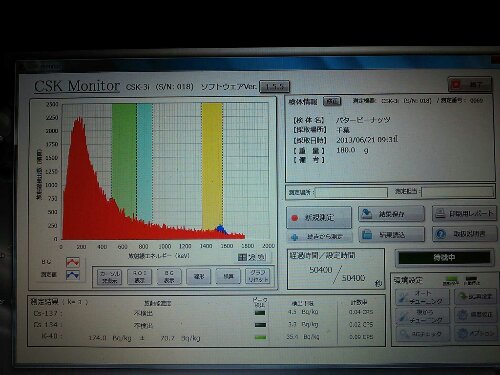
Task: Click the printer 印刷用レポート report button
Action: coord(465,214)
